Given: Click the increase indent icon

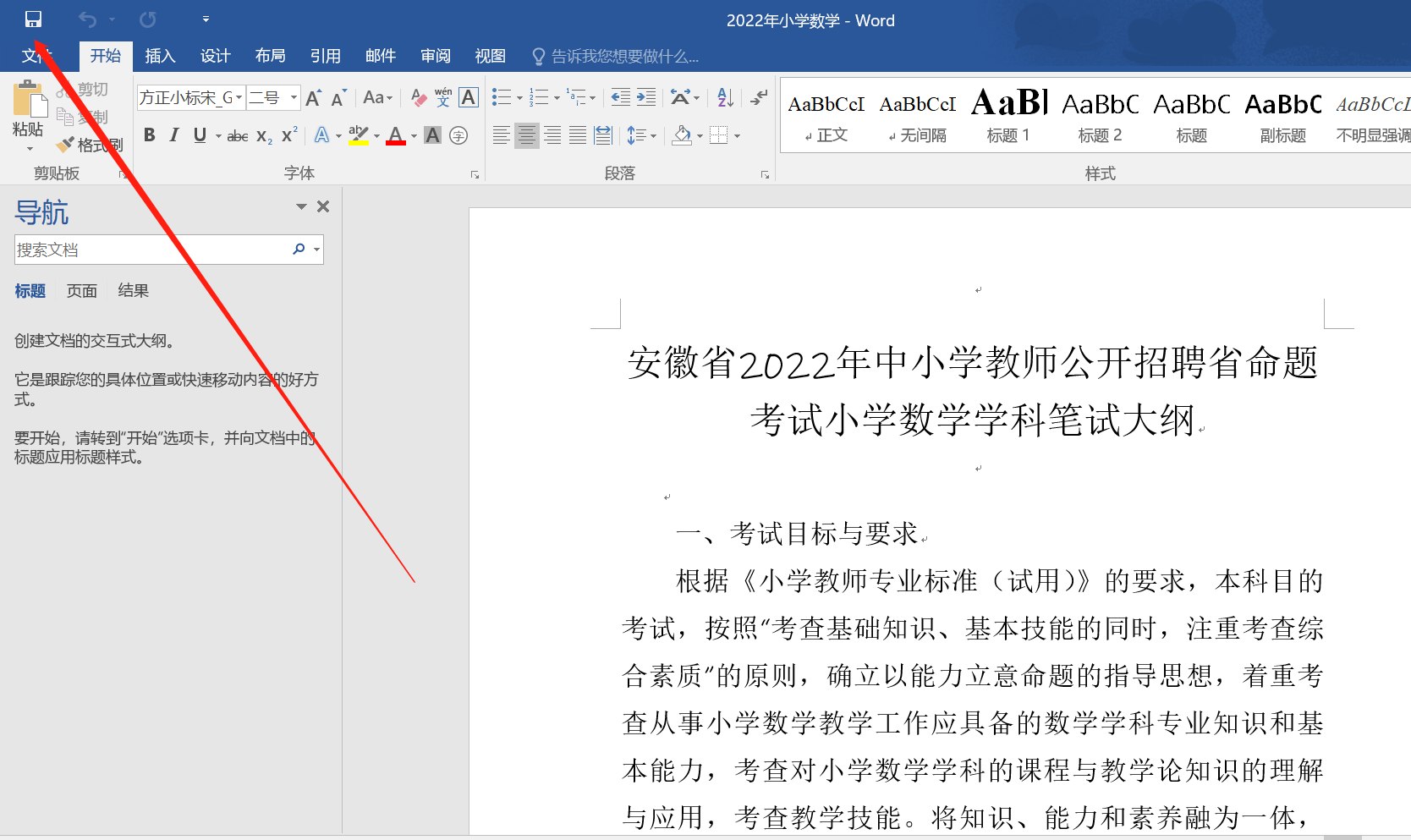Looking at the screenshot, I should [x=646, y=98].
